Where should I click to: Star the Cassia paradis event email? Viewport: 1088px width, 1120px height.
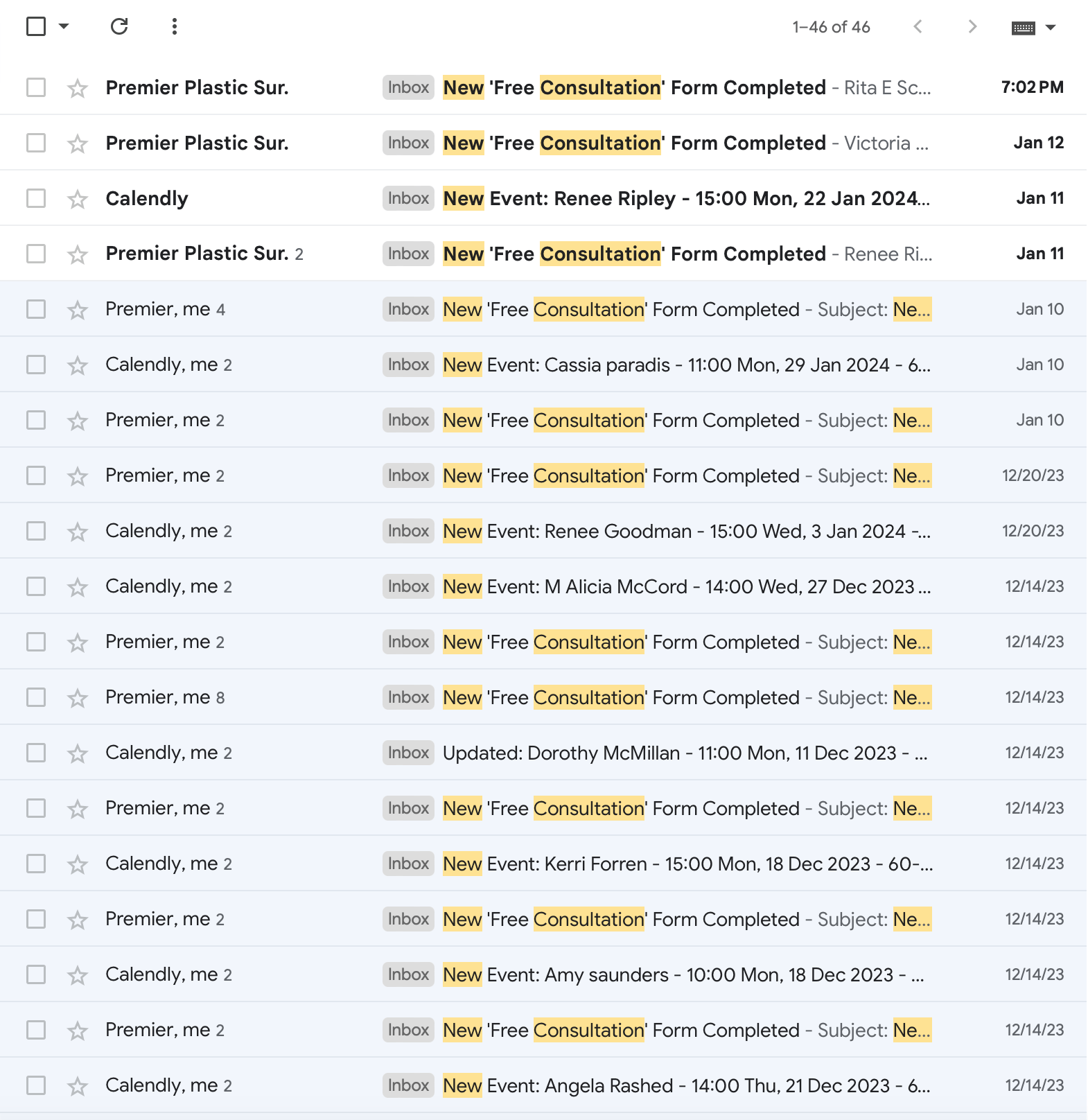click(x=78, y=365)
